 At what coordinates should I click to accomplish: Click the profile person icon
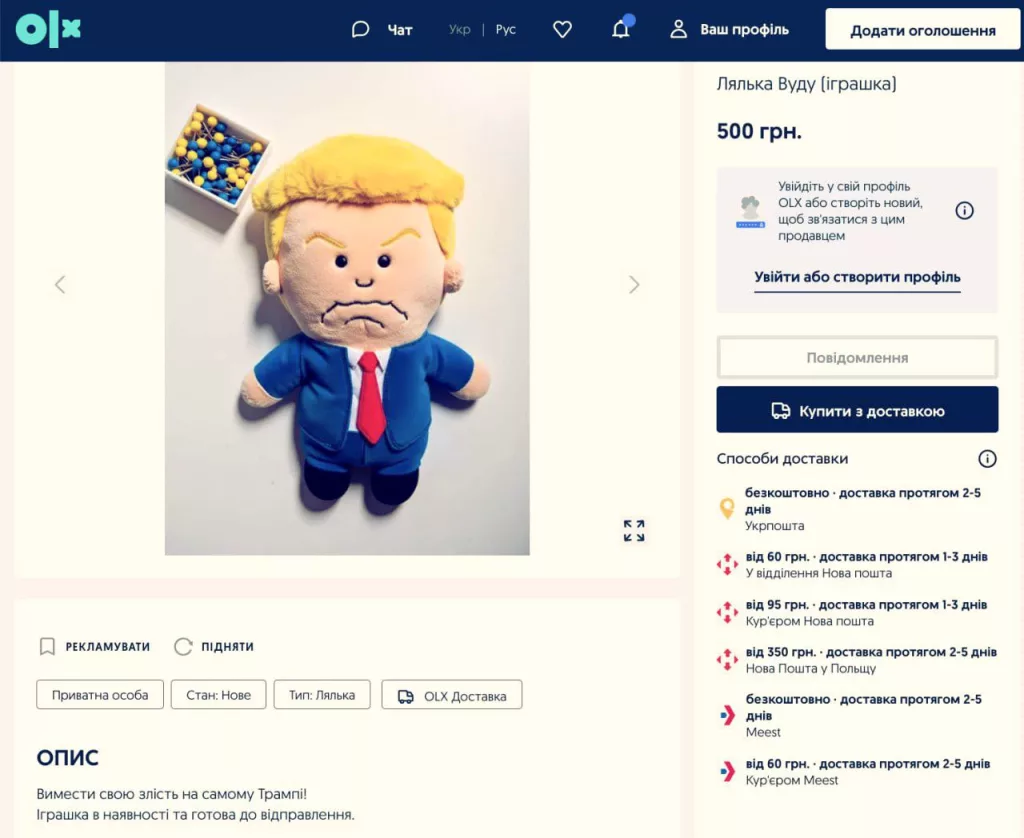(x=680, y=29)
